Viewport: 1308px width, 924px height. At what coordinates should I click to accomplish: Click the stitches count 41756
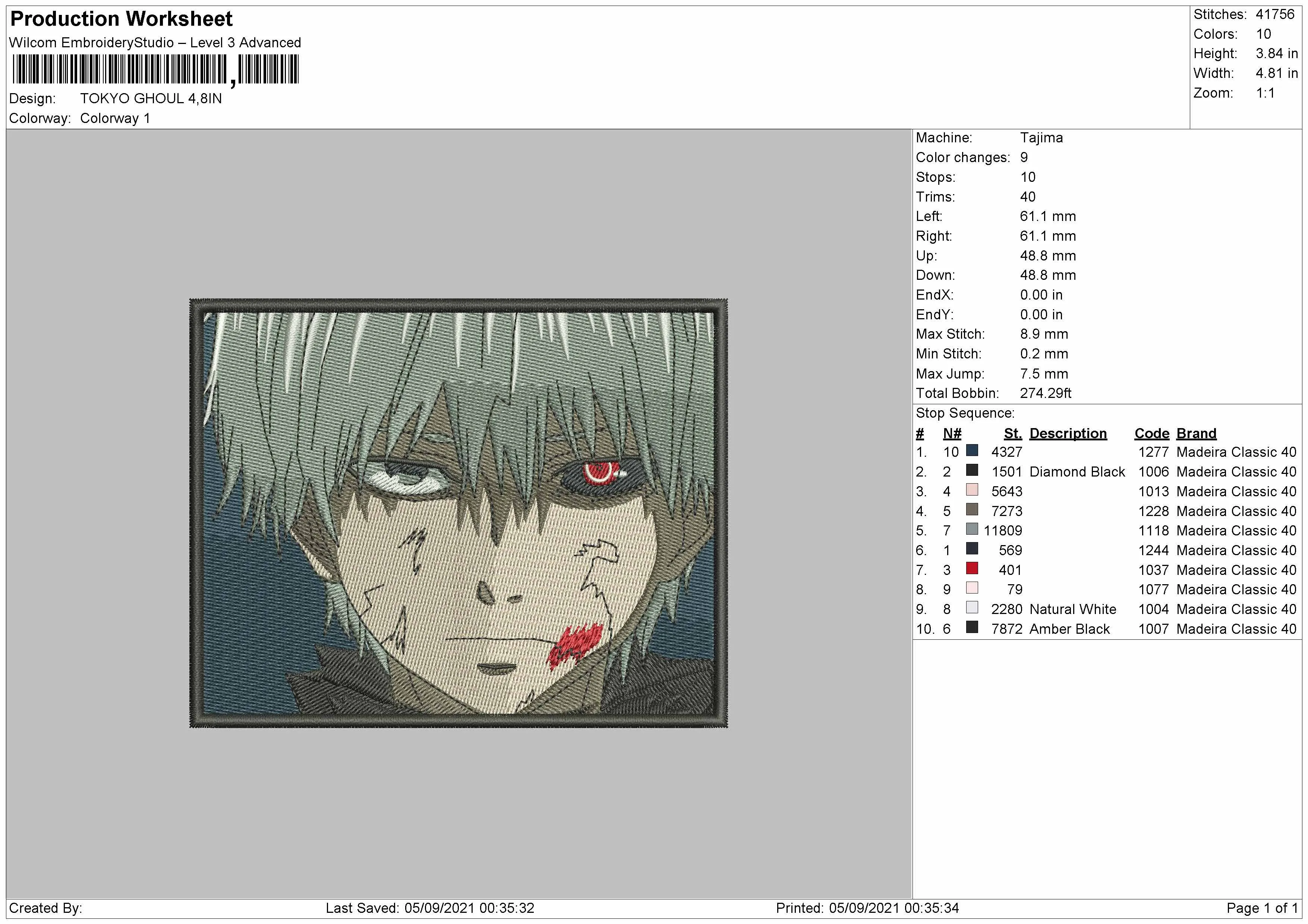click(x=1275, y=14)
